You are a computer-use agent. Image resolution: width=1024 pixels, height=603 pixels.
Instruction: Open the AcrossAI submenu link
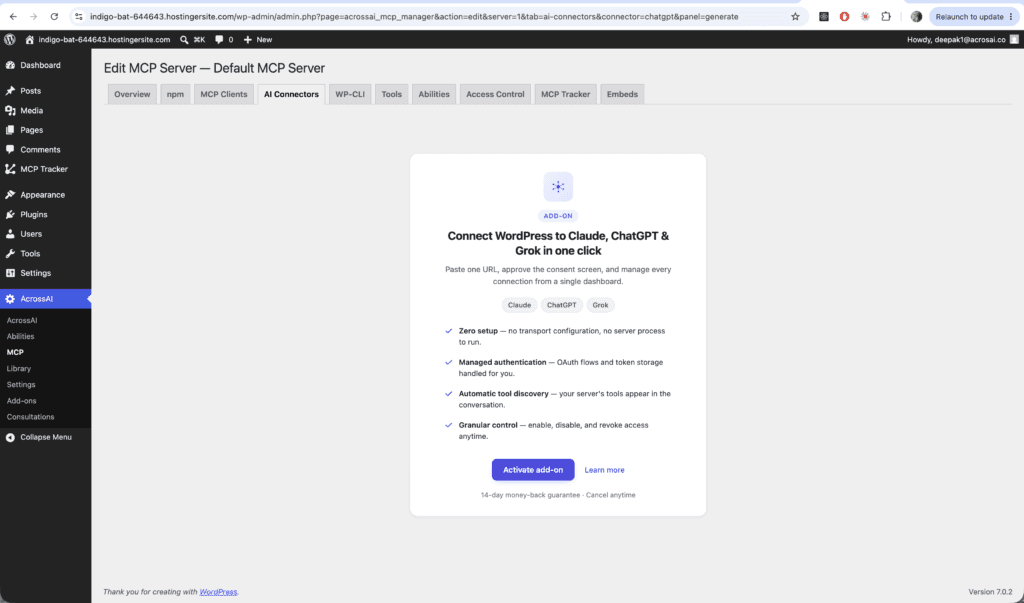22,320
